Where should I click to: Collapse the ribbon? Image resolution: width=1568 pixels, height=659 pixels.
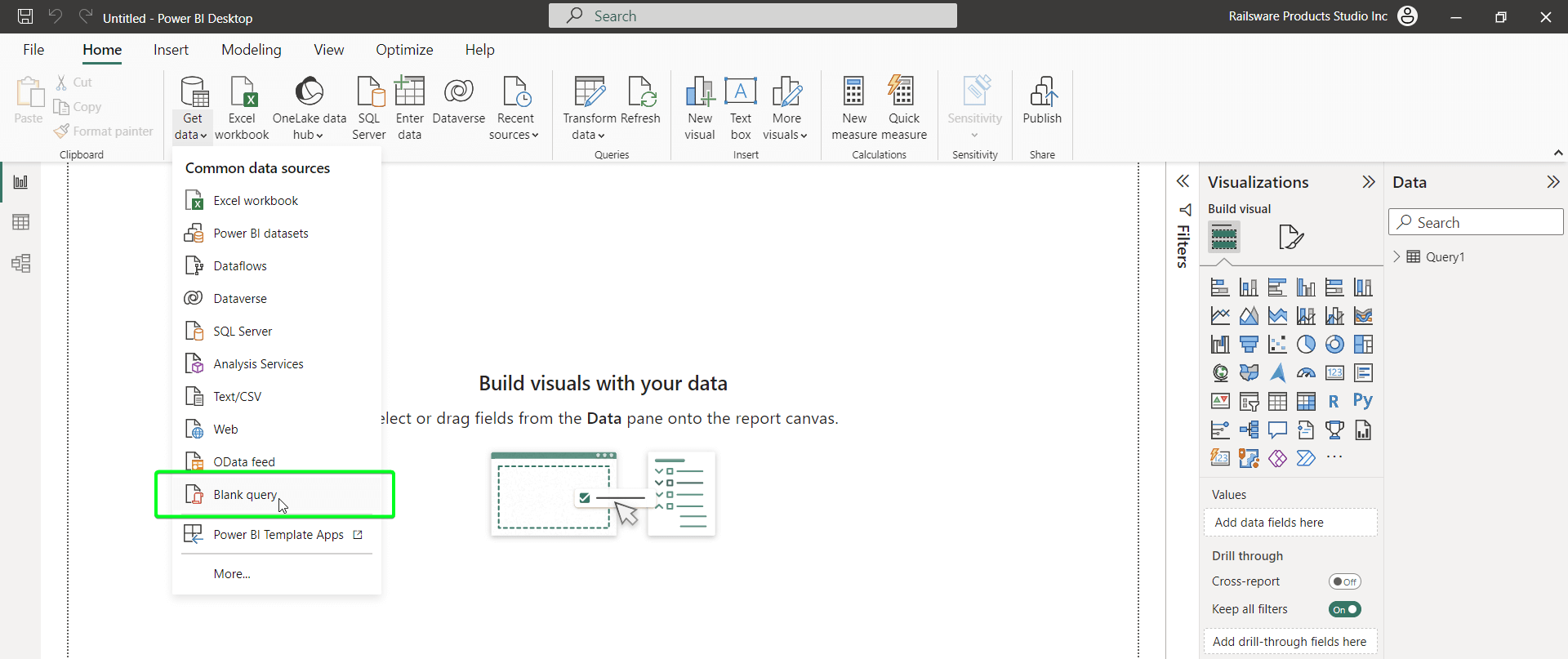coord(1557,153)
